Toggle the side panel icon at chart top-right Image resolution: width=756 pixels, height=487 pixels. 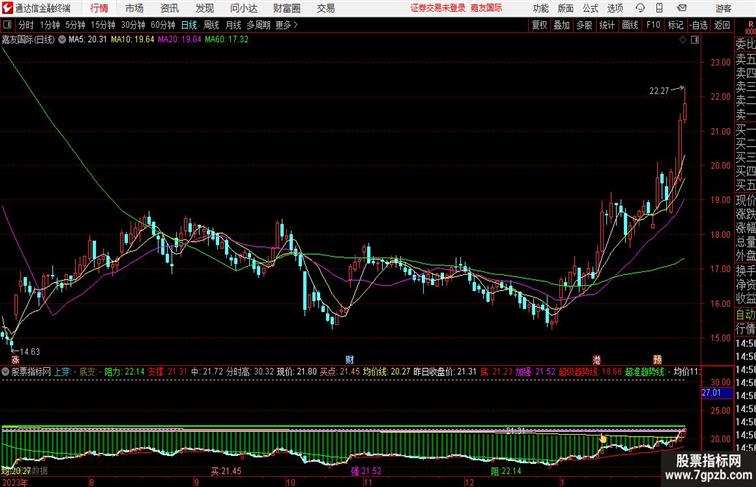click(695, 40)
